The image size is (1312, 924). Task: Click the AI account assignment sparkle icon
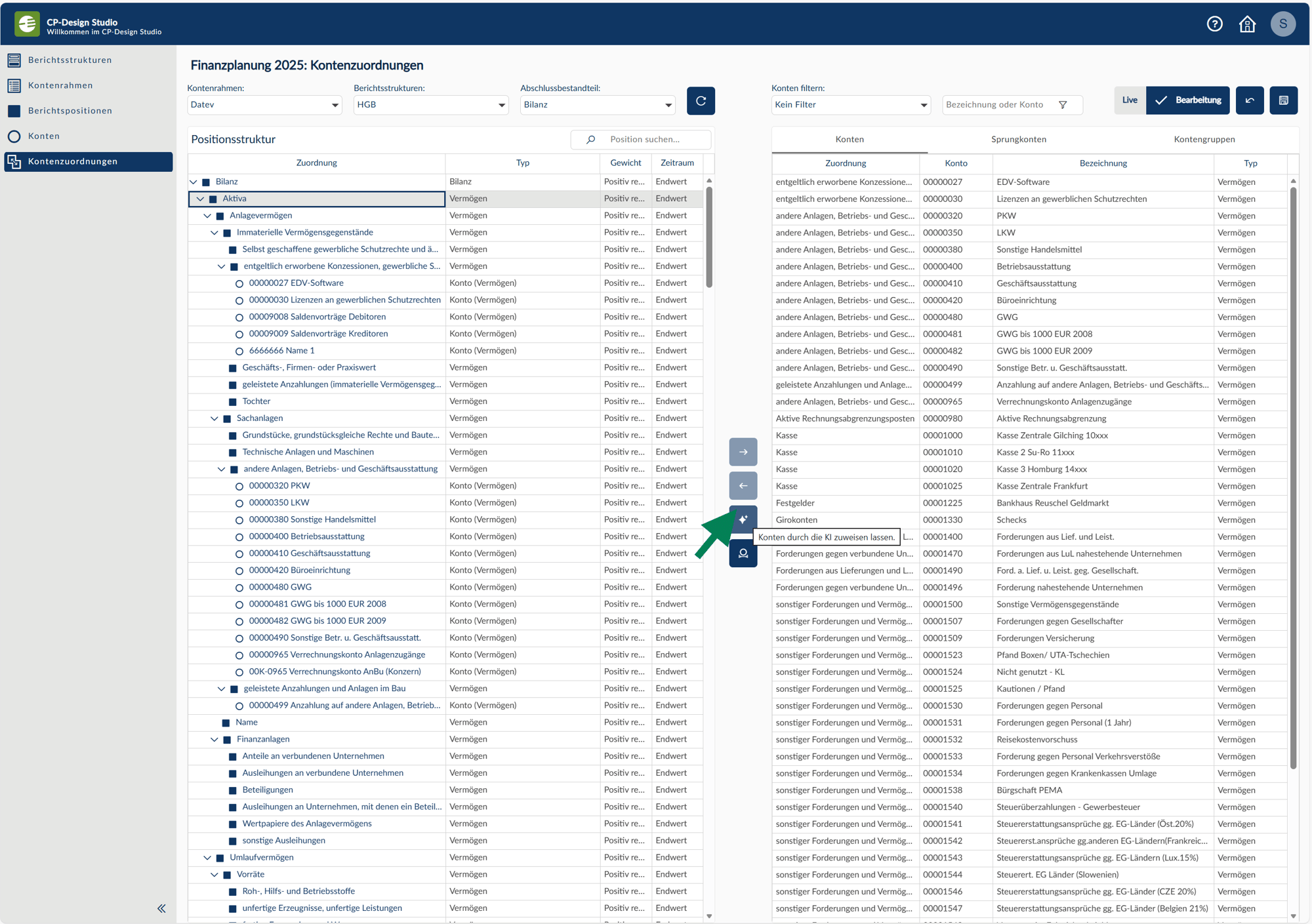click(743, 519)
